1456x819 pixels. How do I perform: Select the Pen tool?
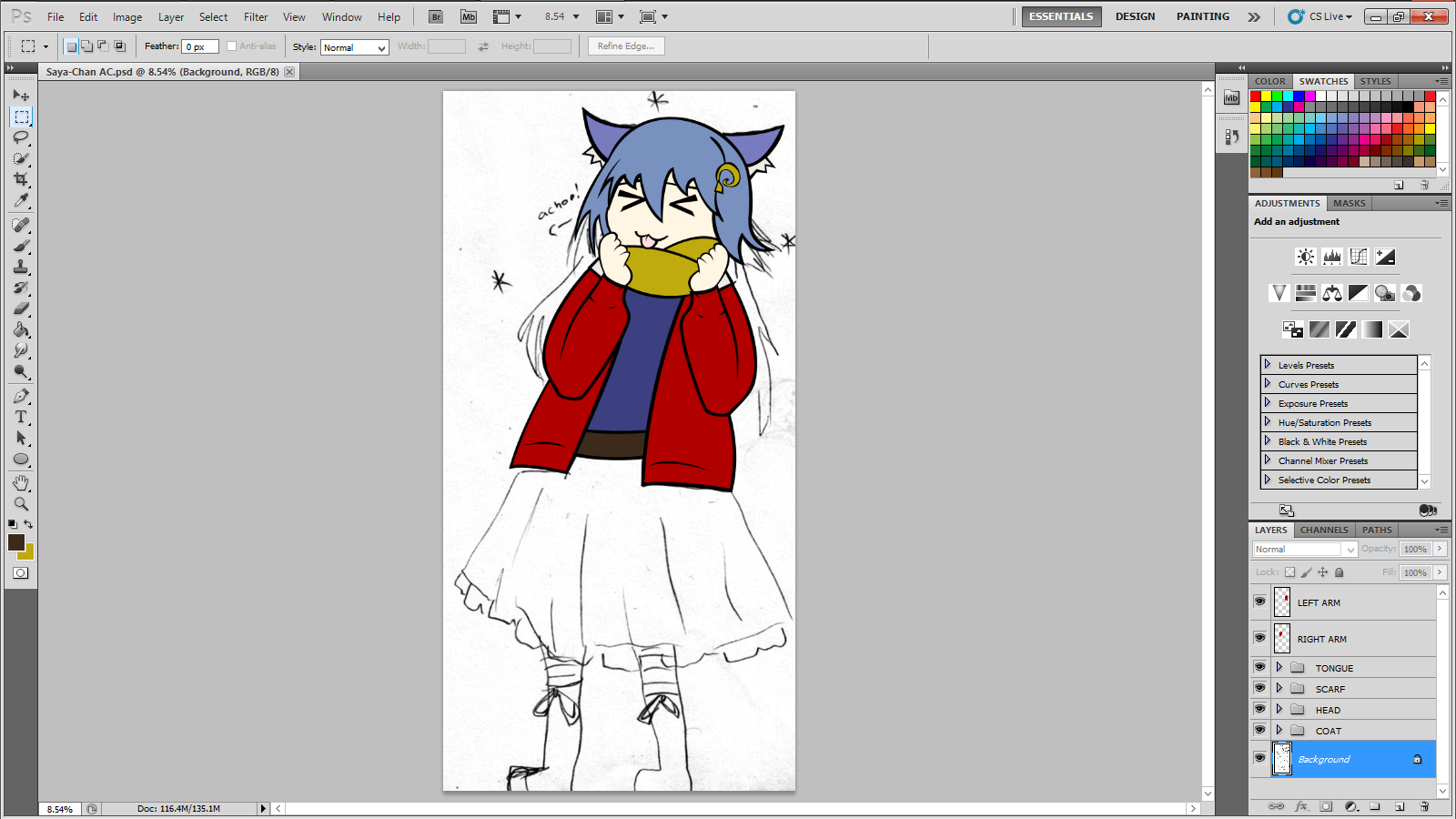pos(21,396)
